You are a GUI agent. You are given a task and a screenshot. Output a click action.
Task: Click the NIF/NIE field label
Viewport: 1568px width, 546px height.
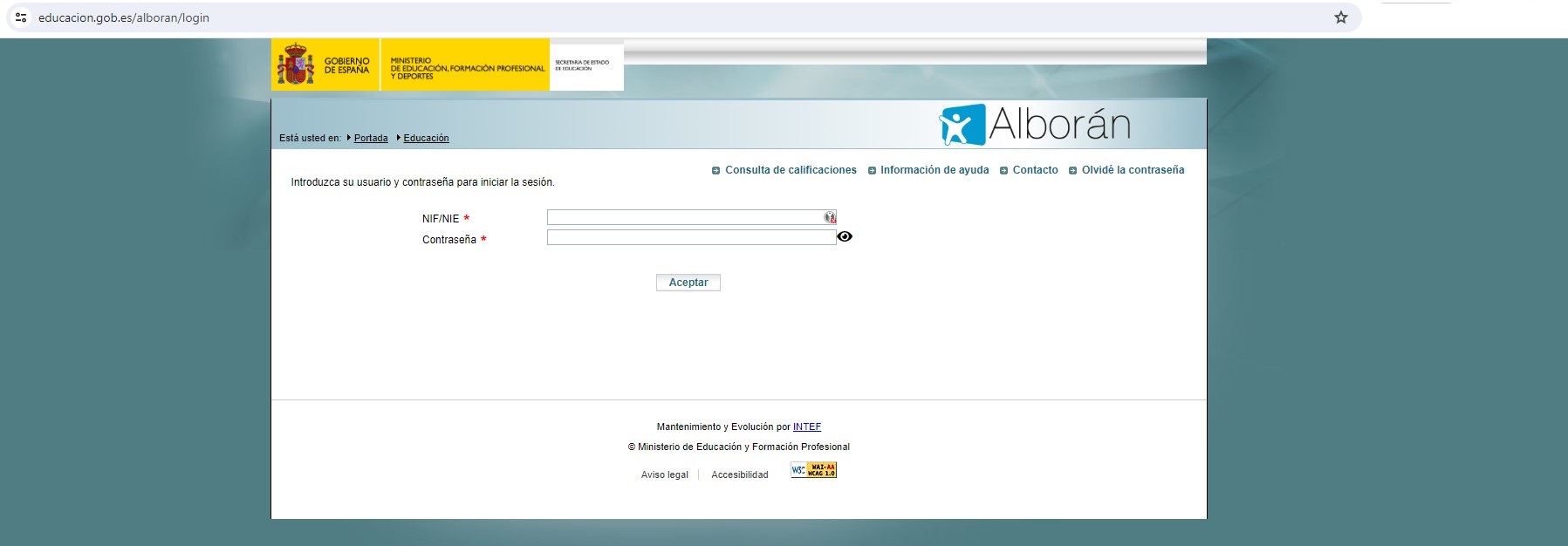[441, 219]
